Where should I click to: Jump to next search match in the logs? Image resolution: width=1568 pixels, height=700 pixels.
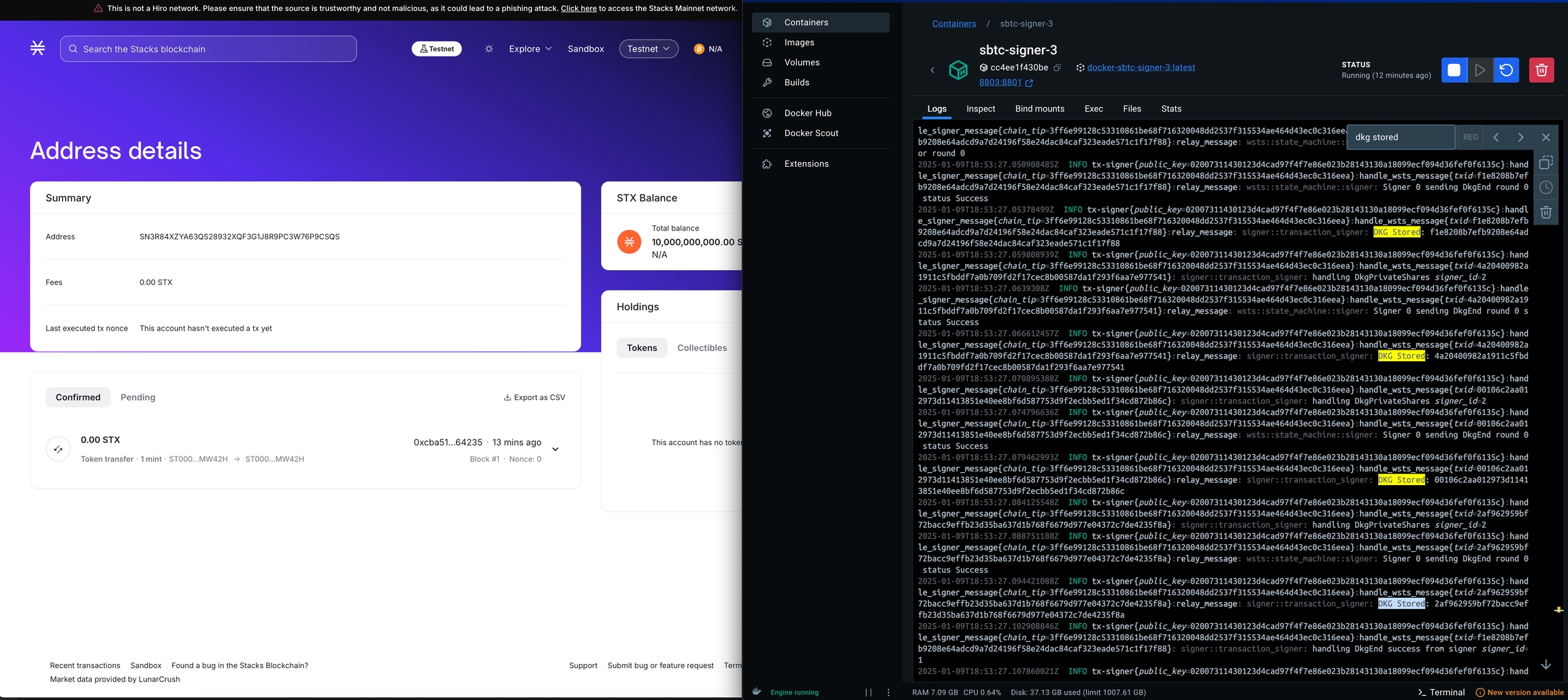(1520, 137)
